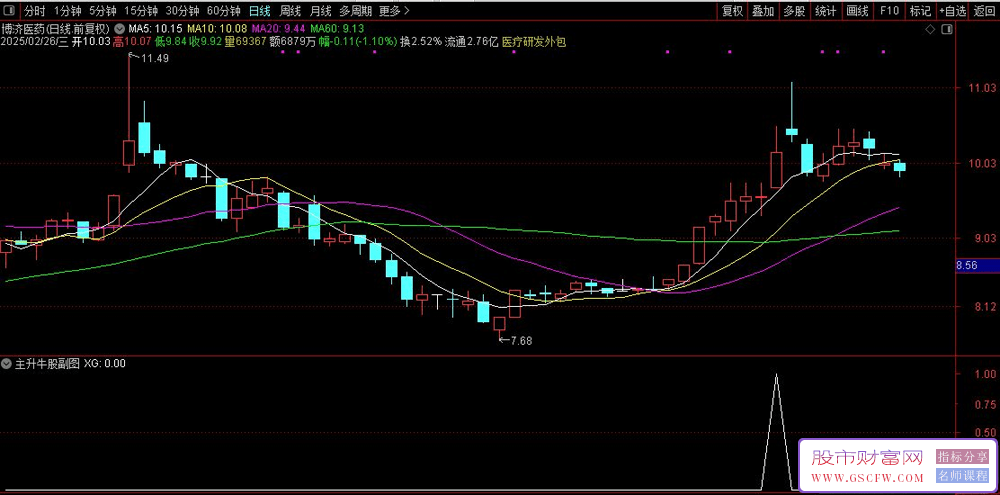Click the 7.68 low price marker
The height and width of the screenshot is (495, 1000).
pos(521,341)
